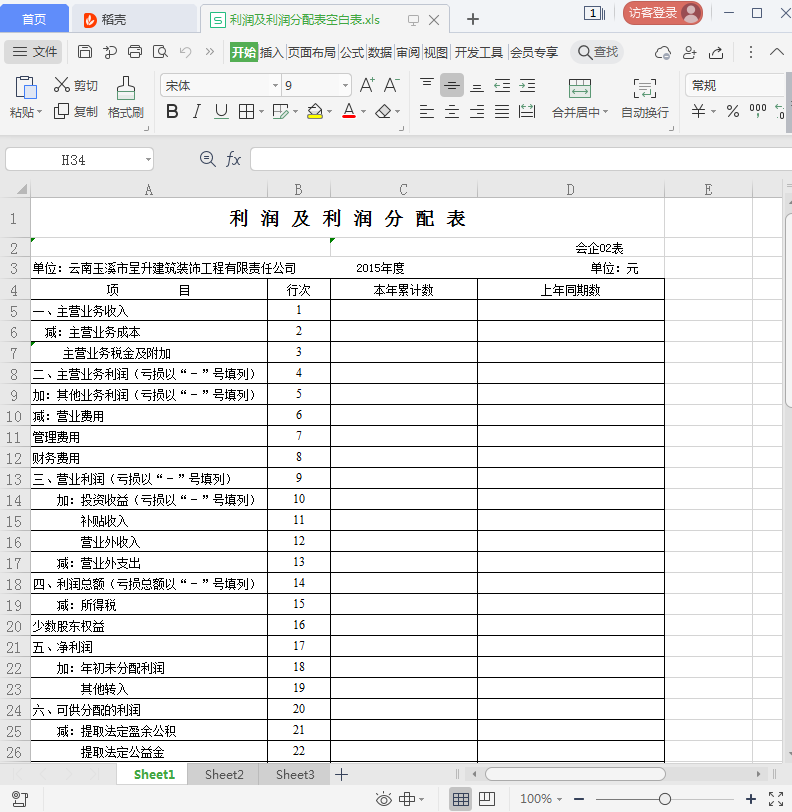Image resolution: width=792 pixels, height=812 pixels.
Task: Switch to the 公式 ribbon tab
Action: point(352,52)
